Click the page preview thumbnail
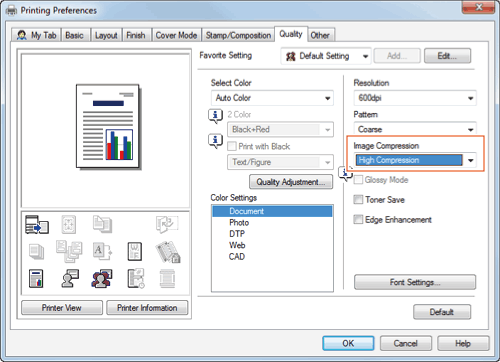This screenshot has width=500, height=362. (x=108, y=126)
